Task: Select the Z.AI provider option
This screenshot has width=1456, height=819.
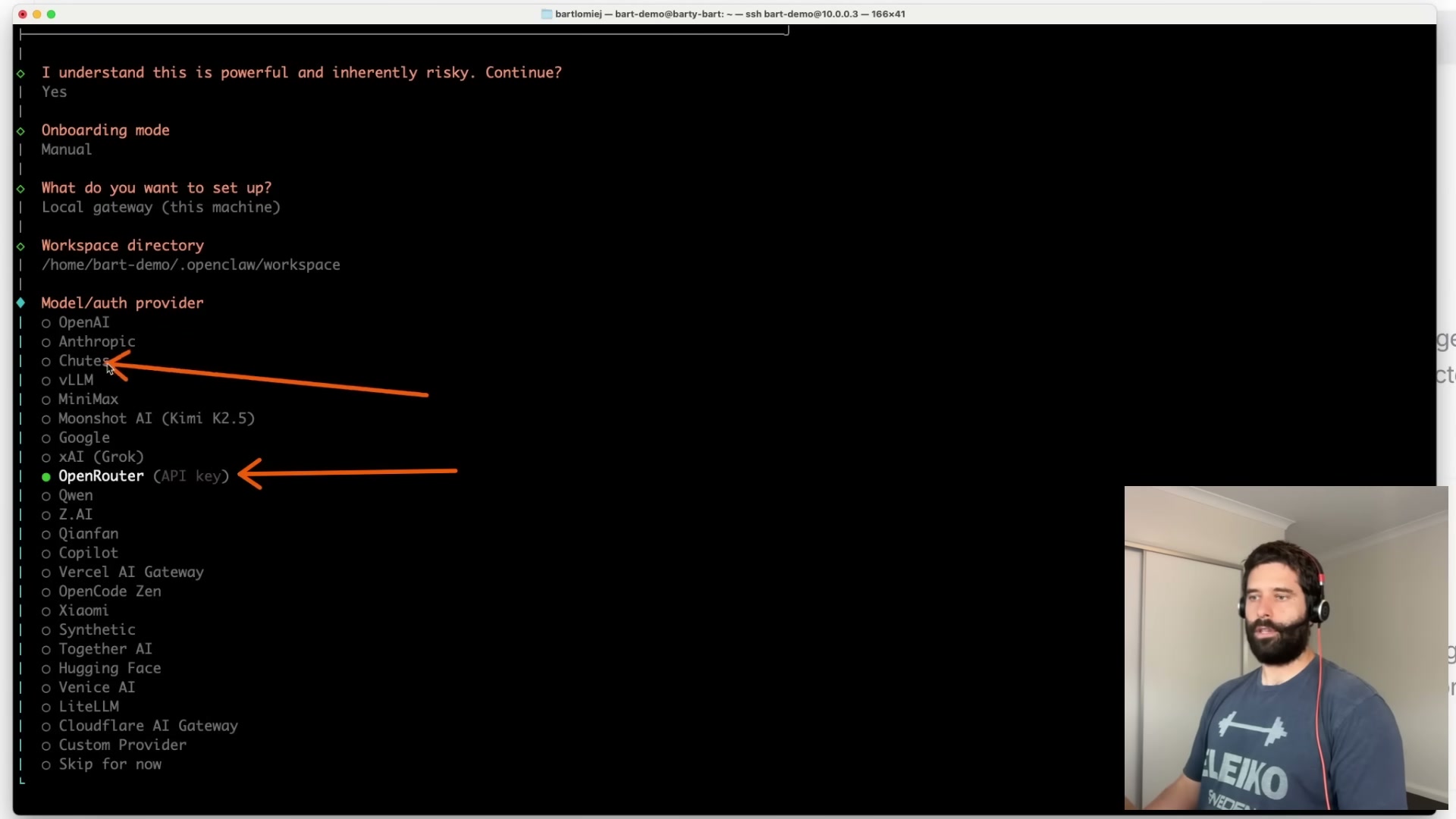Action: tap(67, 515)
